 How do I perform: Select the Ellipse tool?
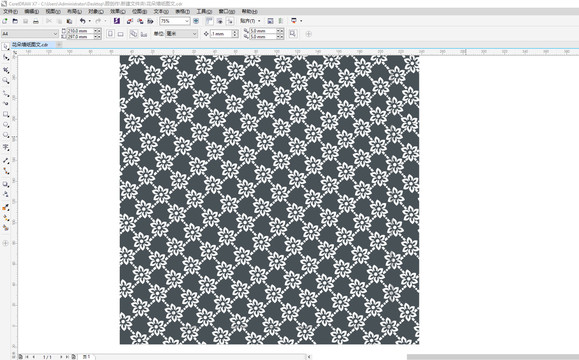[x=6, y=125]
